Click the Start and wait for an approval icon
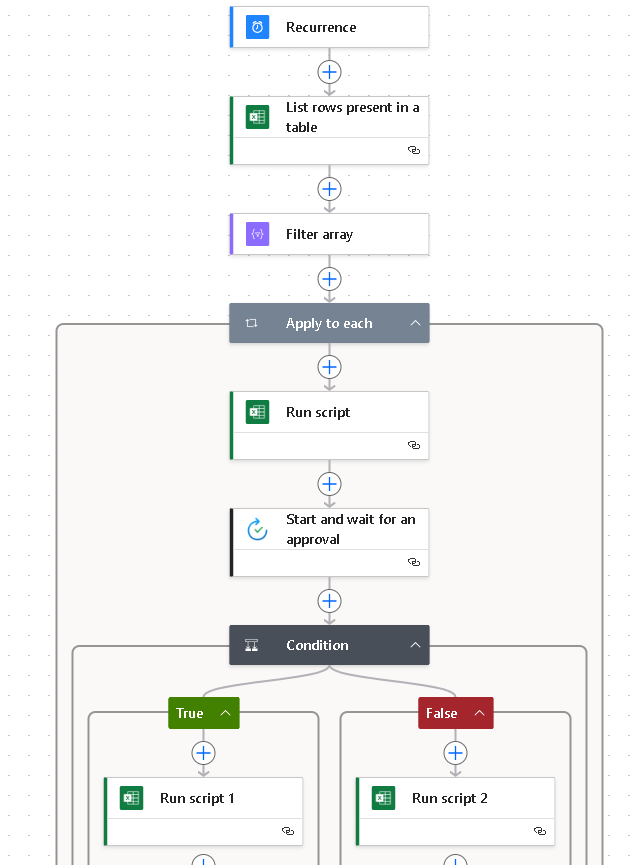Image resolution: width=639 pixels, height=865 pixels. click(257, 529)
